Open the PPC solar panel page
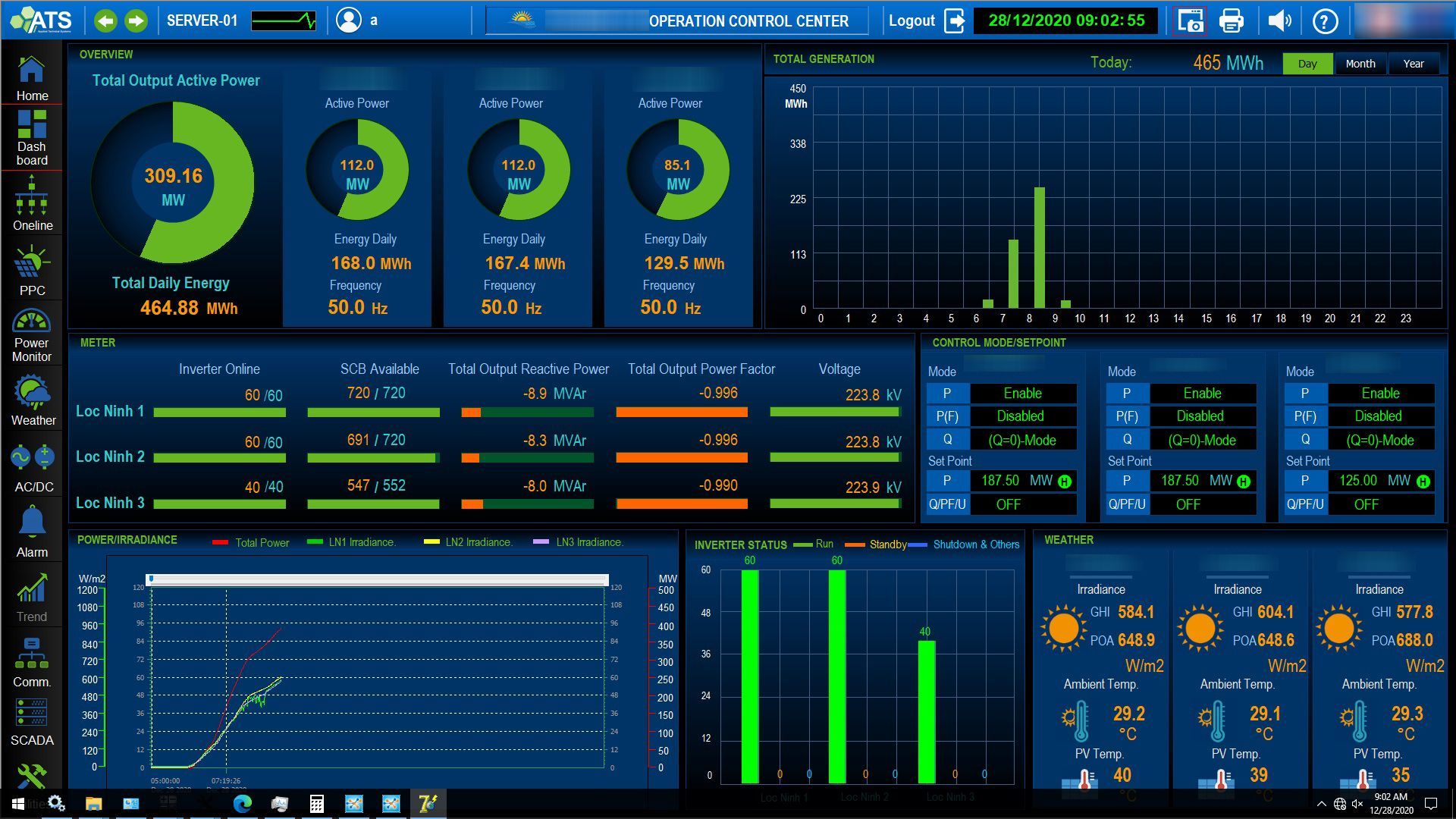Viewport: 1456px width, 819px height. coord(32,270)
